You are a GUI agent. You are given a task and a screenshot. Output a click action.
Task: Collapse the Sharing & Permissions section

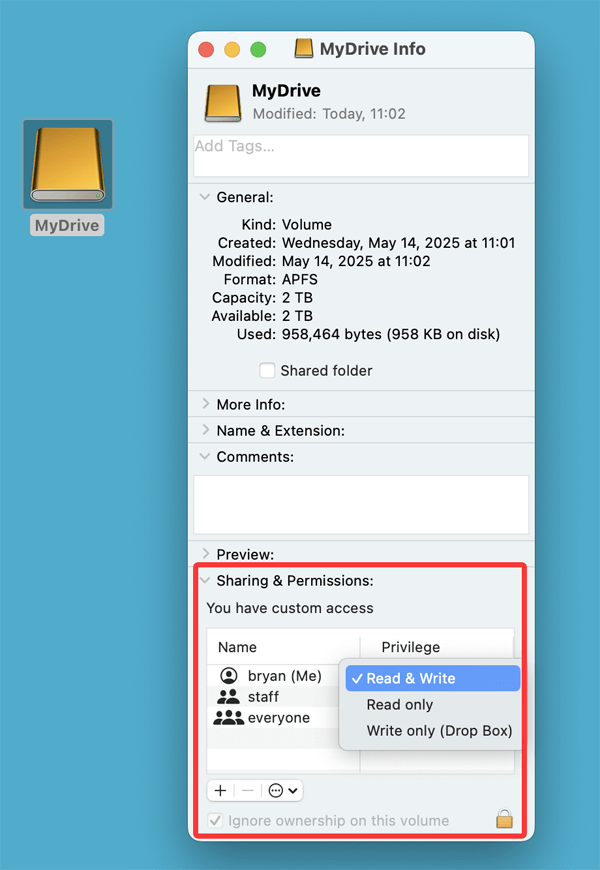(205, 580)
